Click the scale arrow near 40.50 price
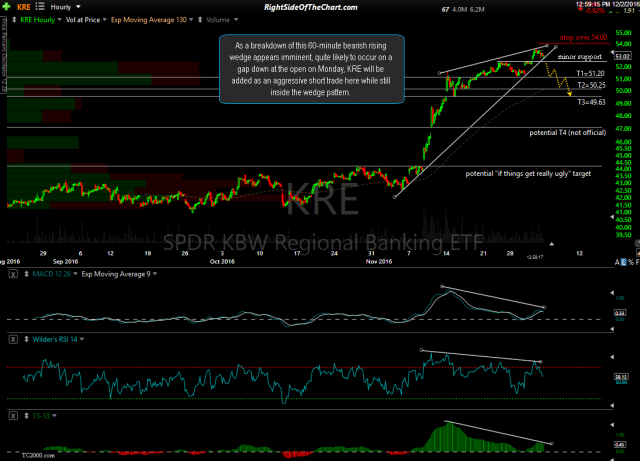640x461 pixels. [612, 217]
